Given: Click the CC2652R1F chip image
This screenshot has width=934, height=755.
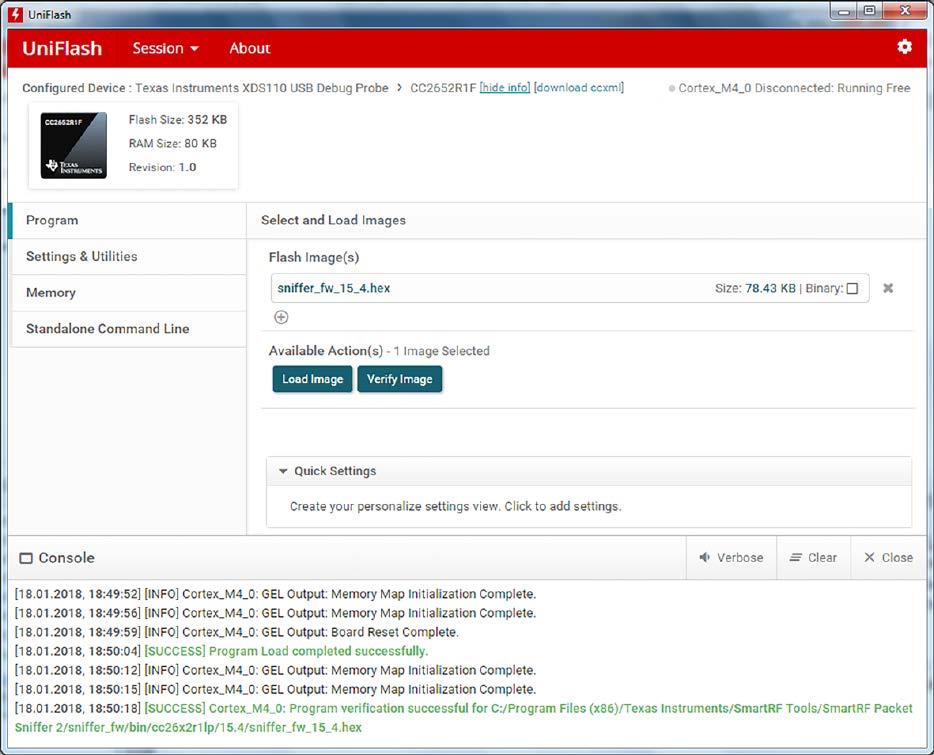Looking at the screenshot, I should click(74, 145).
